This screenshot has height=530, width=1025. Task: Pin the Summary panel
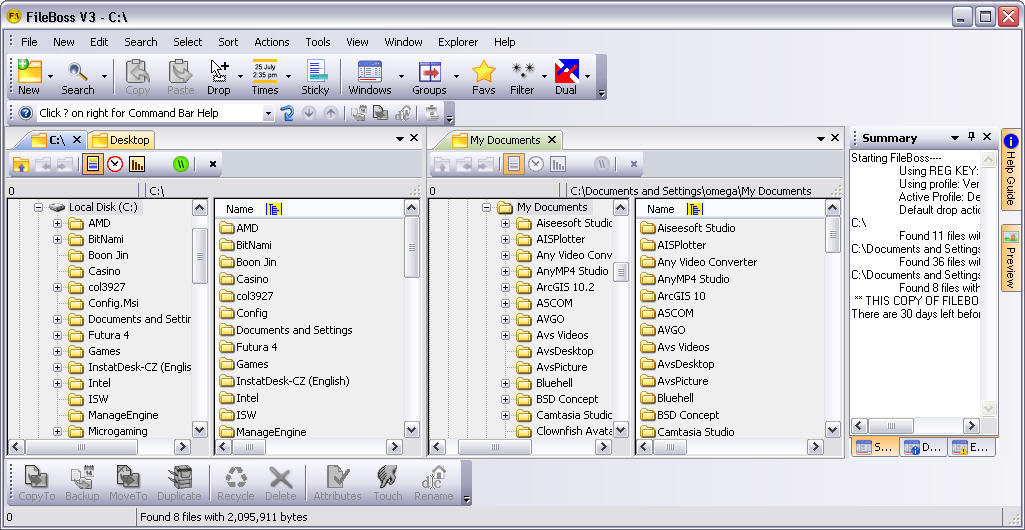971,137
